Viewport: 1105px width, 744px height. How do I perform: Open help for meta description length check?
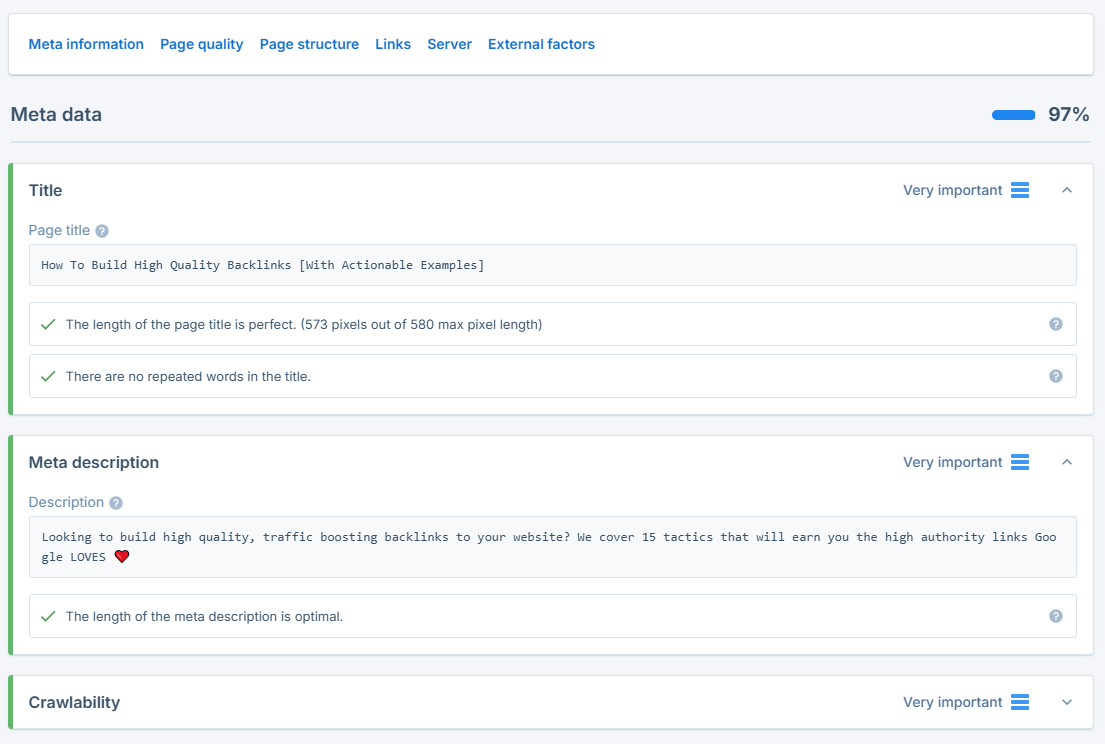point(1055,616)
